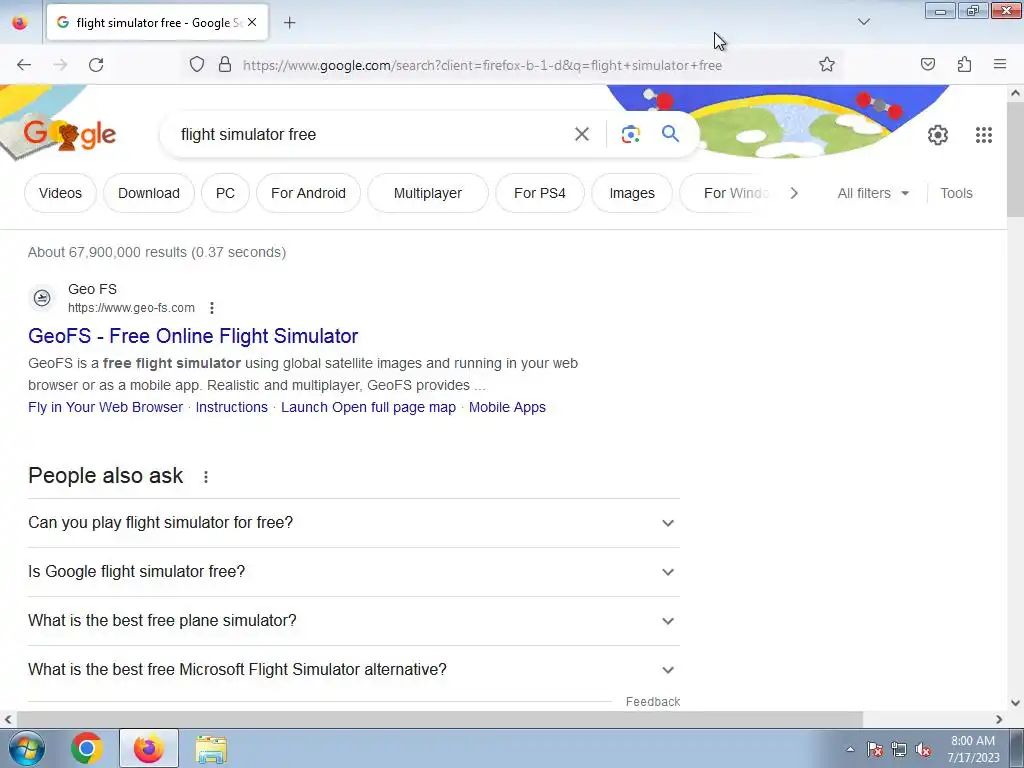Select the Images filter chip
The image size is (1024, 768).
click(632, 193)
